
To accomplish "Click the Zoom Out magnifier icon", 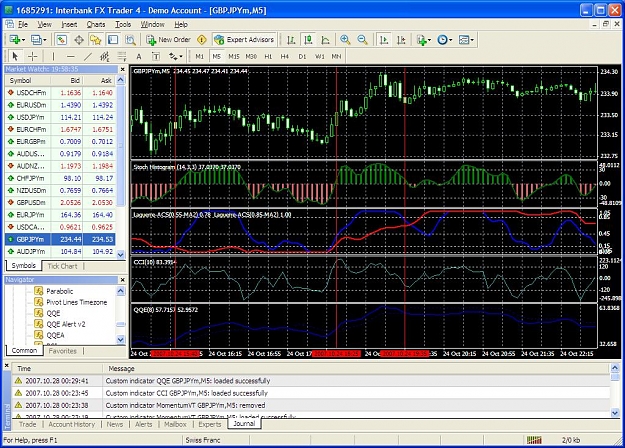I will point(362,39).
